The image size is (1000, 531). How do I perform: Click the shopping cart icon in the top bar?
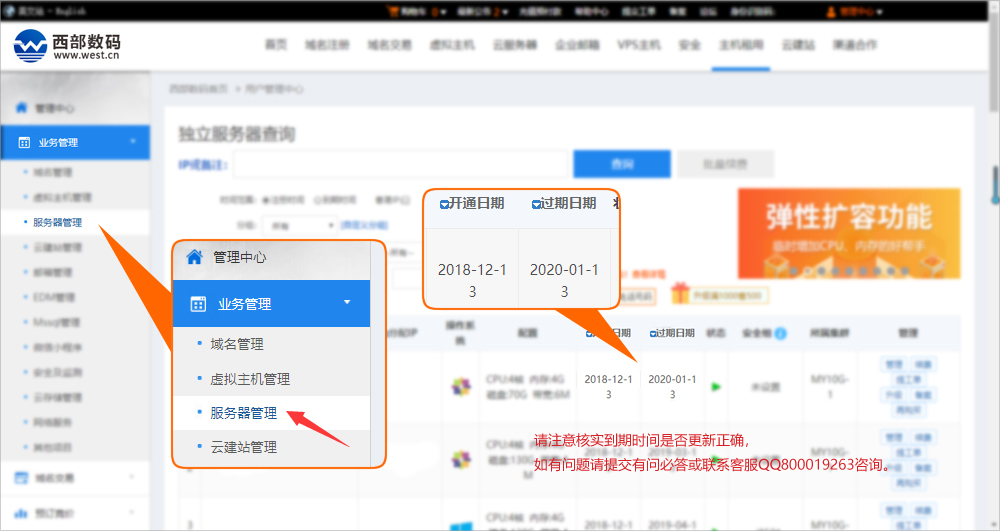391,12
